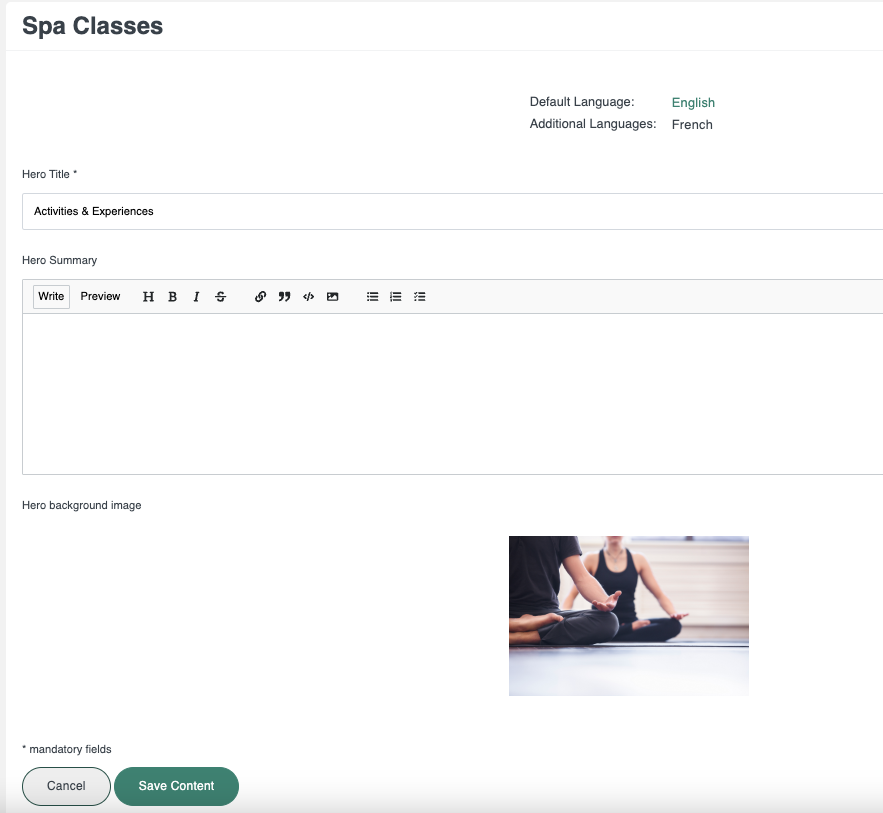
Task: Insert a block quote
Action: (284, 297)
